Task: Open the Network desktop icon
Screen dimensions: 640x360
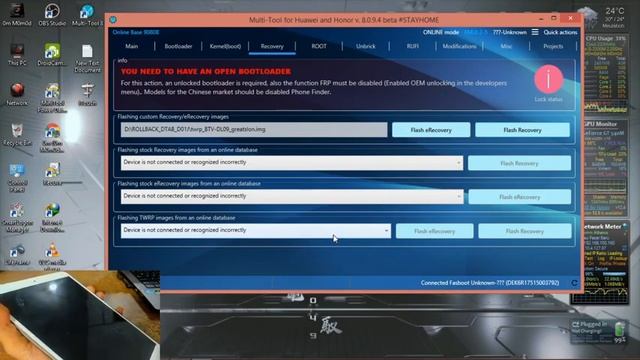Action: coord(17,94)
